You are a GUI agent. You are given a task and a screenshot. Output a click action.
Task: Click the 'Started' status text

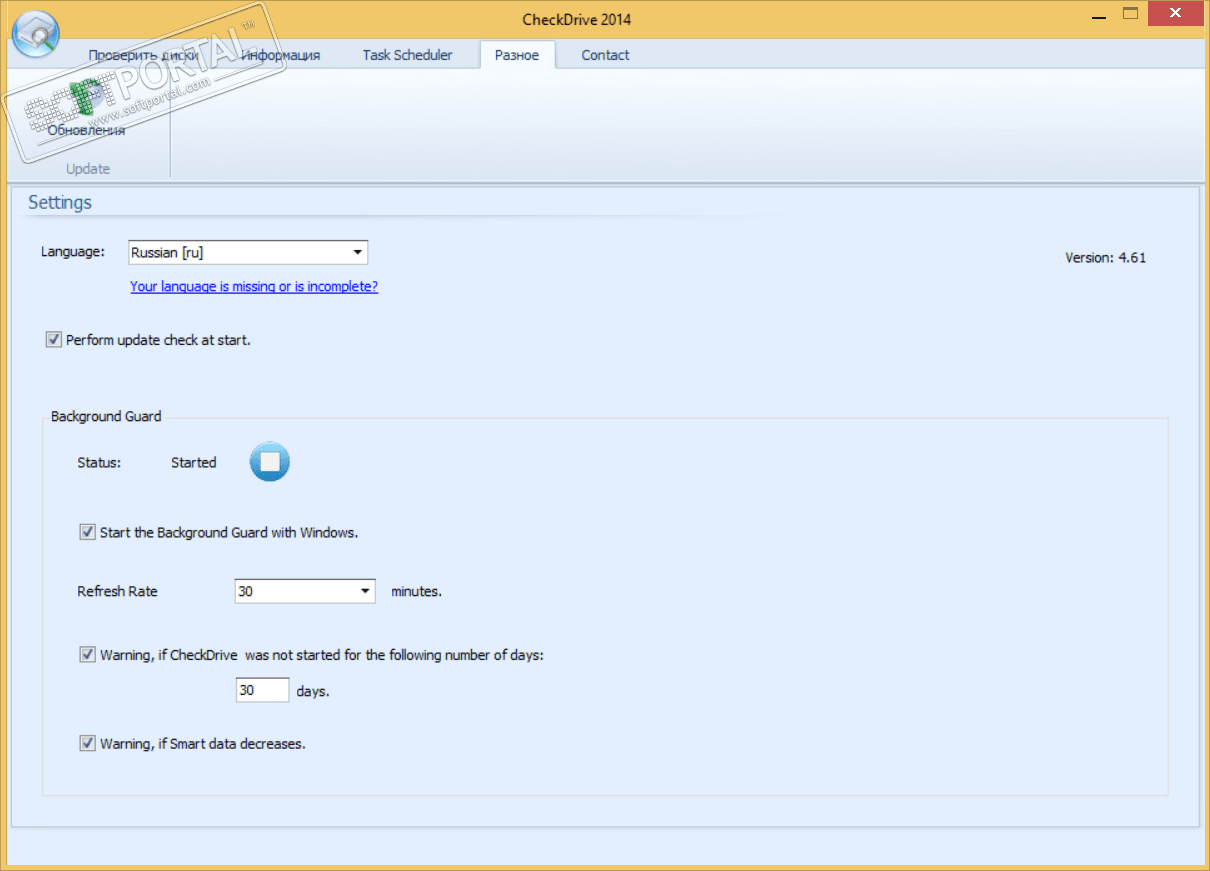pyautogui.click(x=193, y=462)
